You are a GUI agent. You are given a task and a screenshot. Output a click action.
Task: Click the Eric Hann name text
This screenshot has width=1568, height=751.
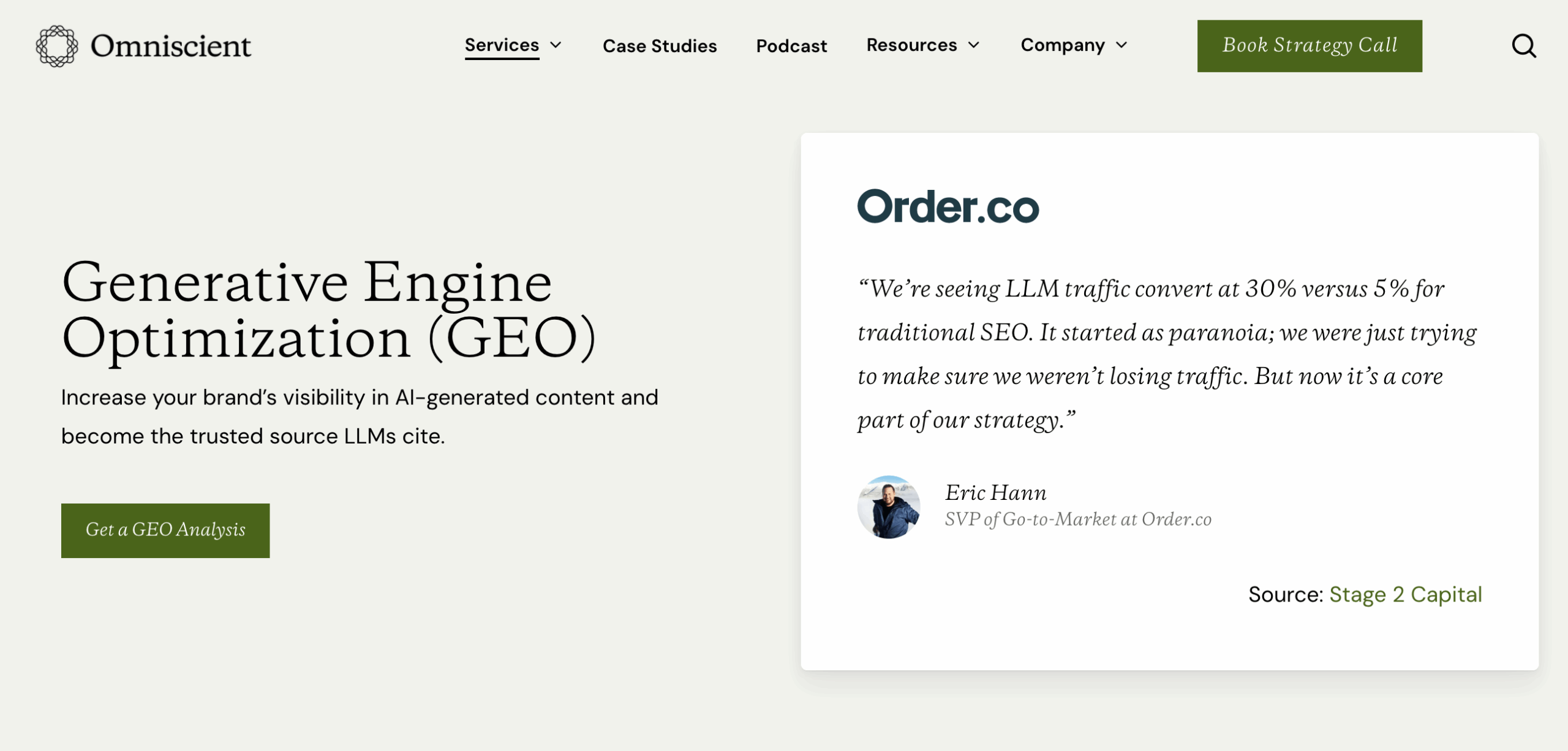click(x=995, y=492)
